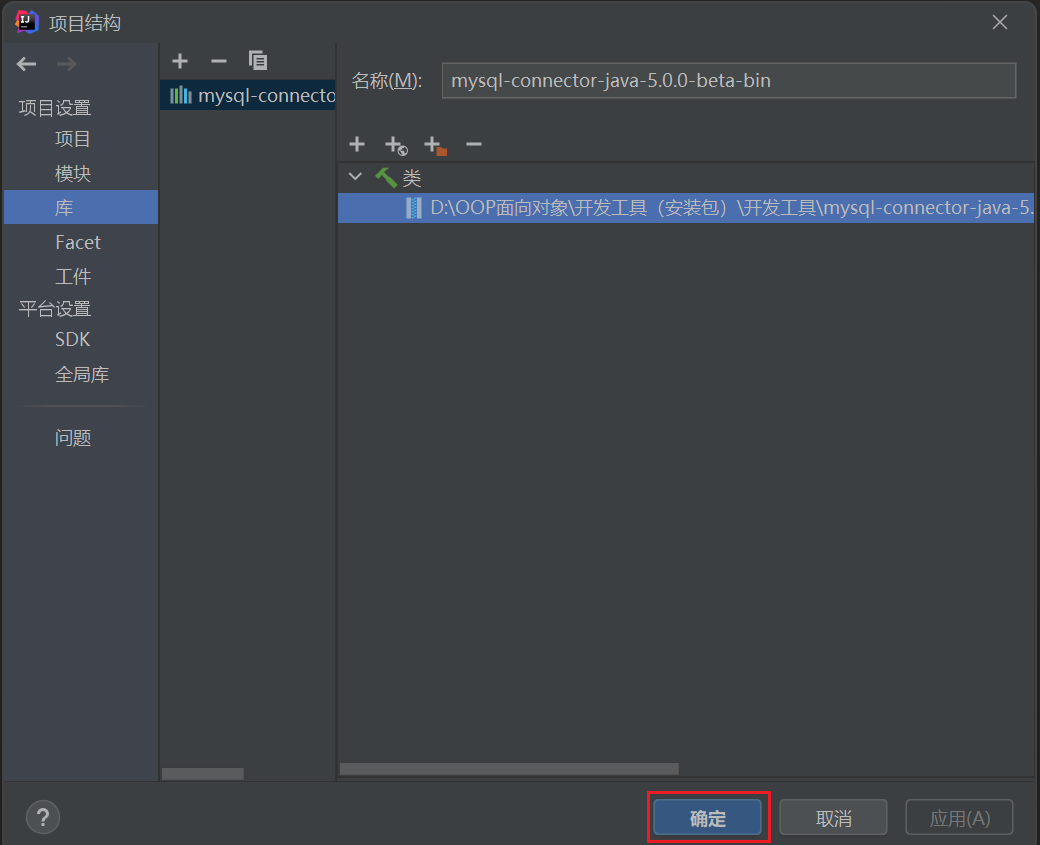This screenshot has width=1040, height=845.
Task: Close the 项目结构 dialog
Action: (1000, 23)
